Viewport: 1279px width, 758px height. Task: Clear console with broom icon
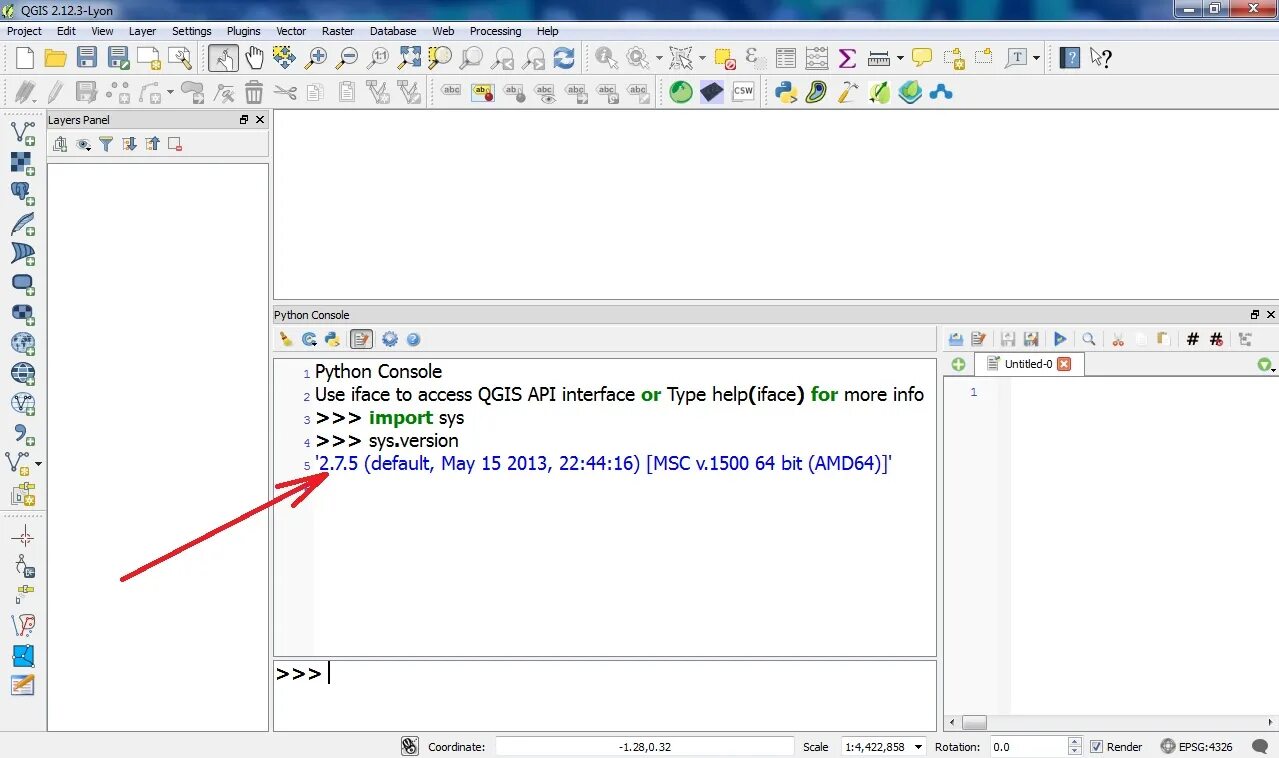[x=286, y=339]
